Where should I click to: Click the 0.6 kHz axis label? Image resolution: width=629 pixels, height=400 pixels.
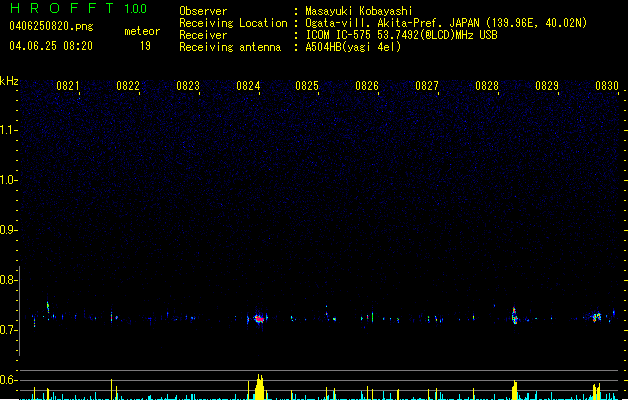tap(8, 380)
